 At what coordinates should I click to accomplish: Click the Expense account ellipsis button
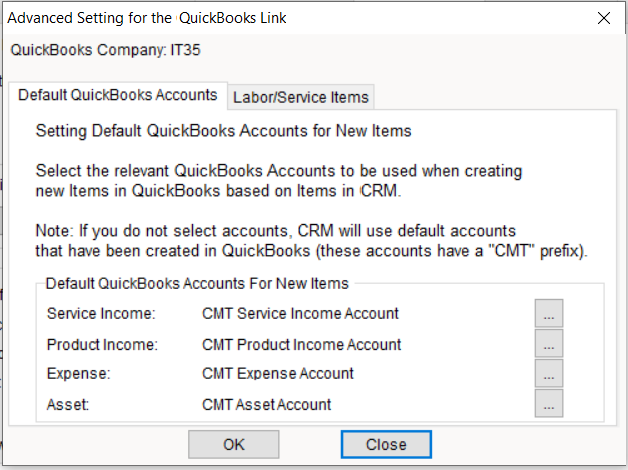point(548,374)
